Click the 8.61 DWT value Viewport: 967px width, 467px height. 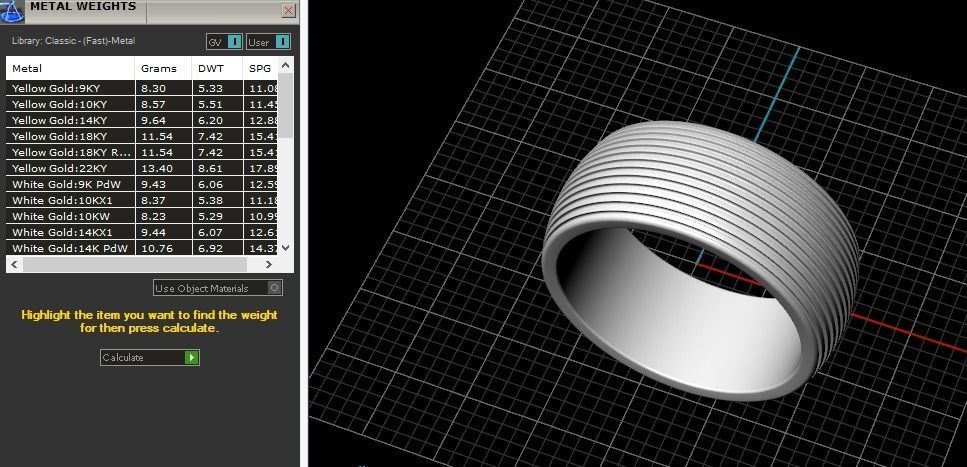(210, 168)
